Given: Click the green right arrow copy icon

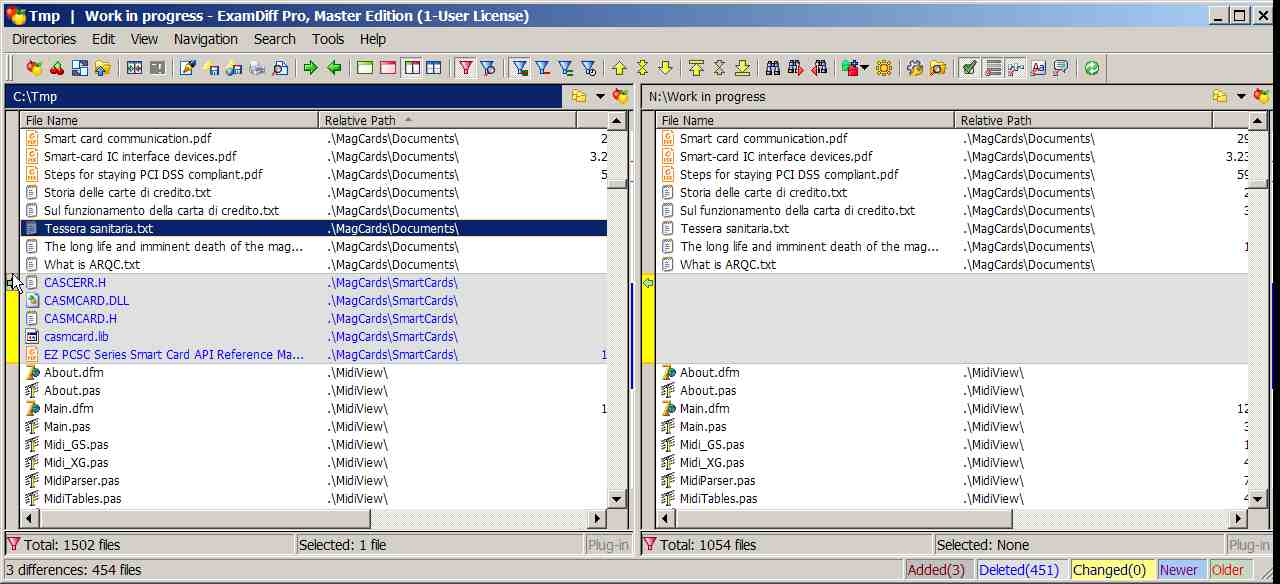Looking at the screenshot, I should [x=310, y=68].
